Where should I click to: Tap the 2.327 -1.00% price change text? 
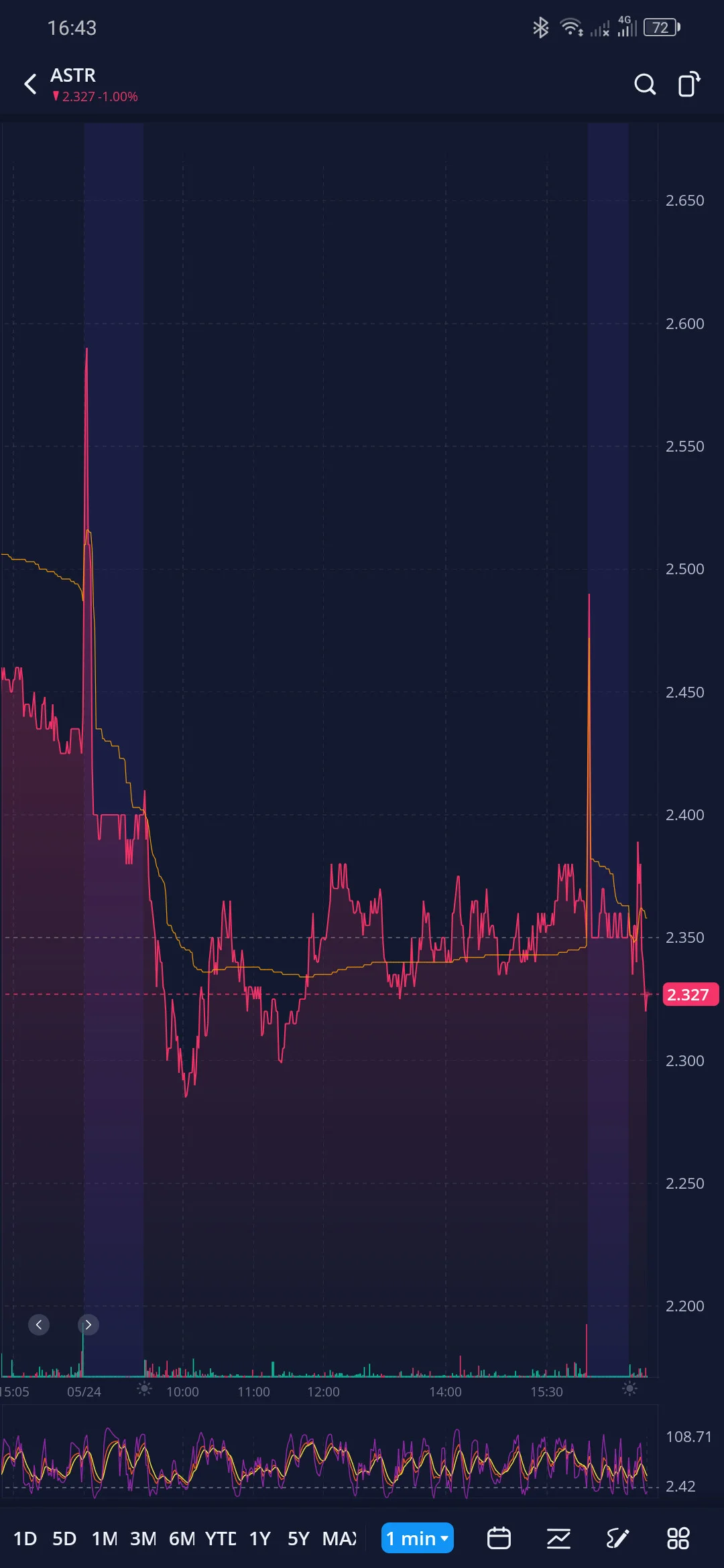(x=95, y=96)
